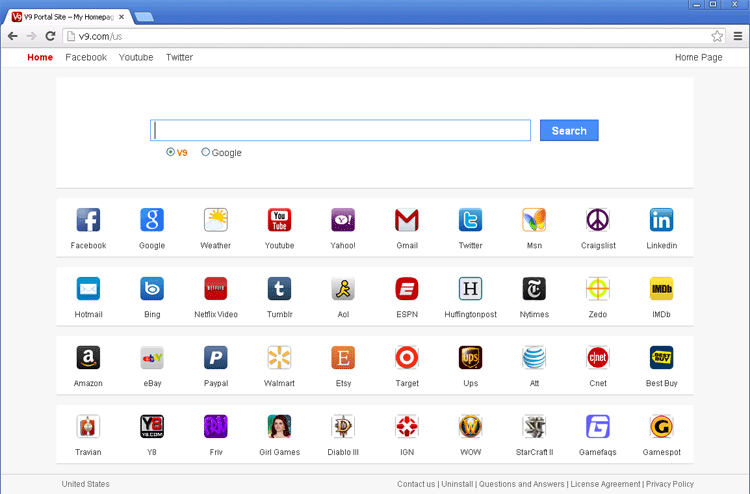Launch the Amazon shortcut icon
750x494 pixels.
click(88, 357)
